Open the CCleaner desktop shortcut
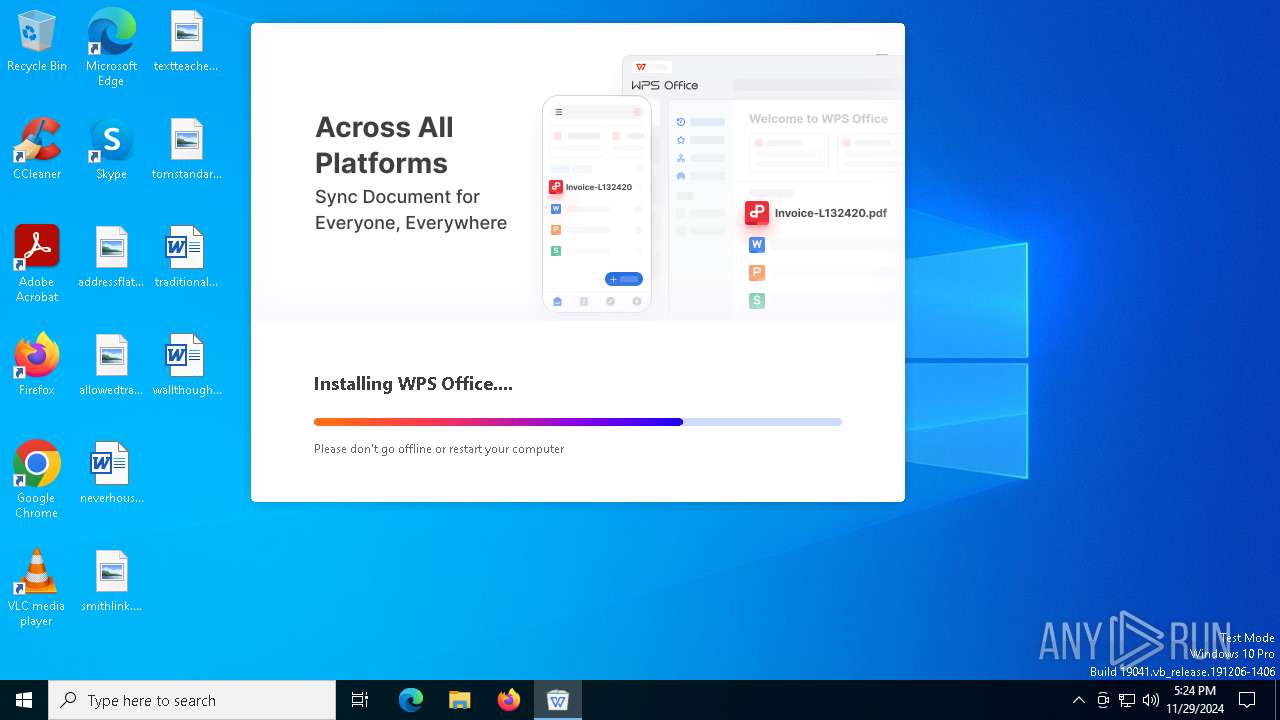Image resolution: width=1280 pixels, height=720 pixels. pos(37,149)
